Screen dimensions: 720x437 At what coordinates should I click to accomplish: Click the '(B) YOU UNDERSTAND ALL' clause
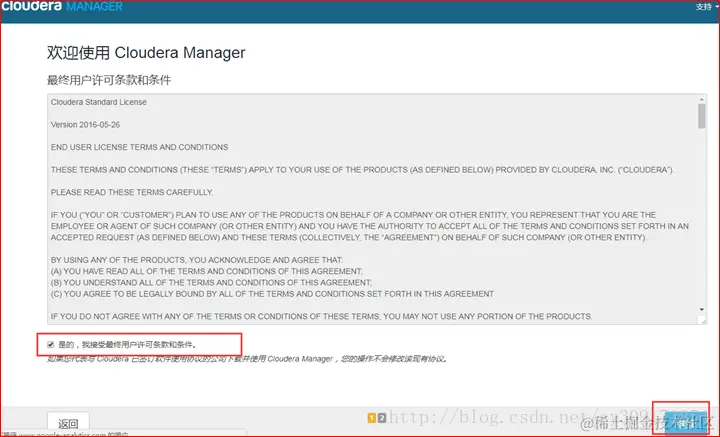pyautogui.click(x=211, y=282)
